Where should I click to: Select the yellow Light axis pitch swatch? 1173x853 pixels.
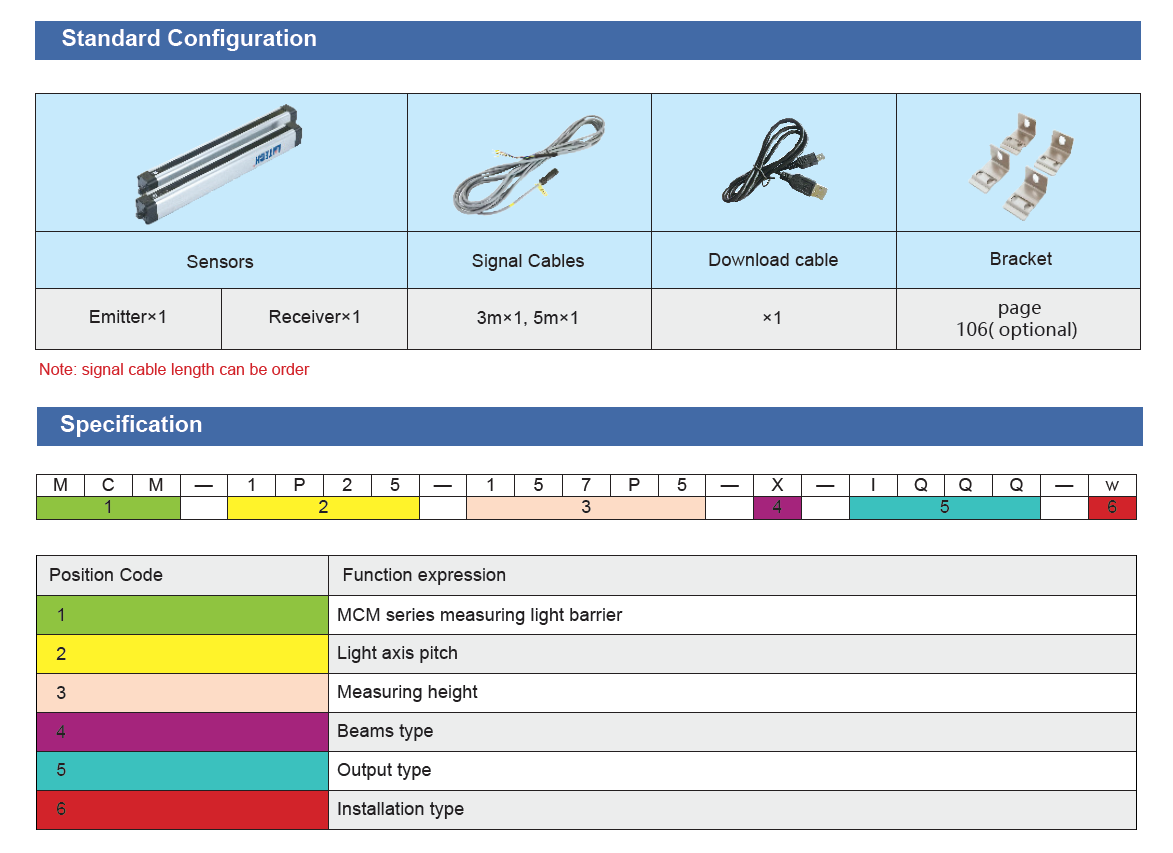point(182,654)
